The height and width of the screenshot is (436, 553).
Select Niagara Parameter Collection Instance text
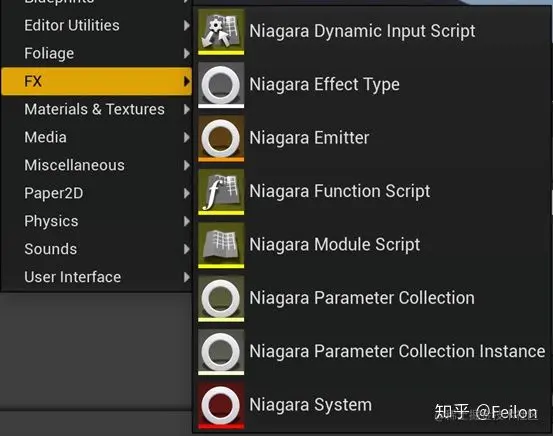[x=397, y=351]
